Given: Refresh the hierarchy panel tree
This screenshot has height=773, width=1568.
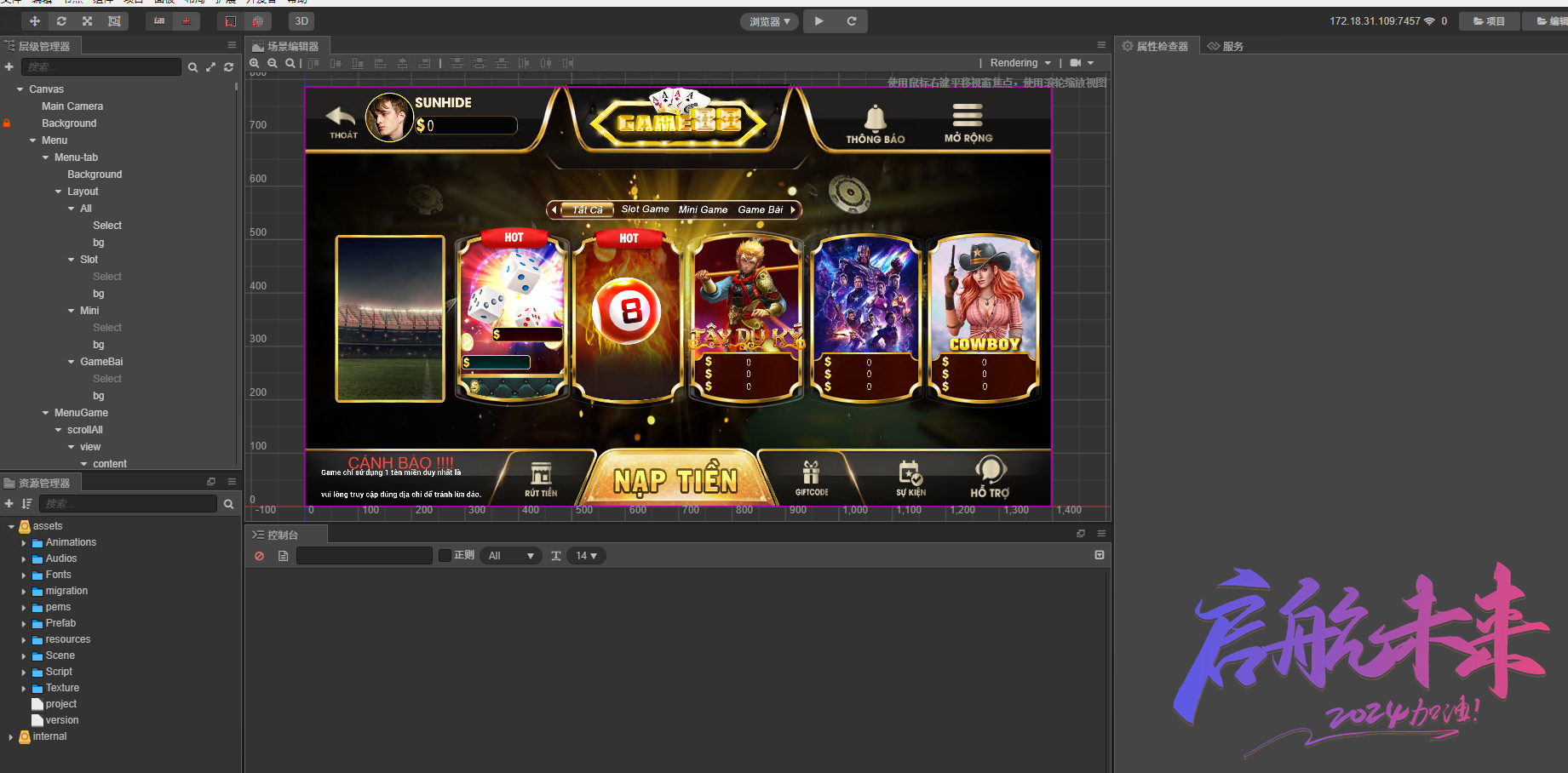Looking at the screenshot, I should pyautogui.click(x=228, y=67).
